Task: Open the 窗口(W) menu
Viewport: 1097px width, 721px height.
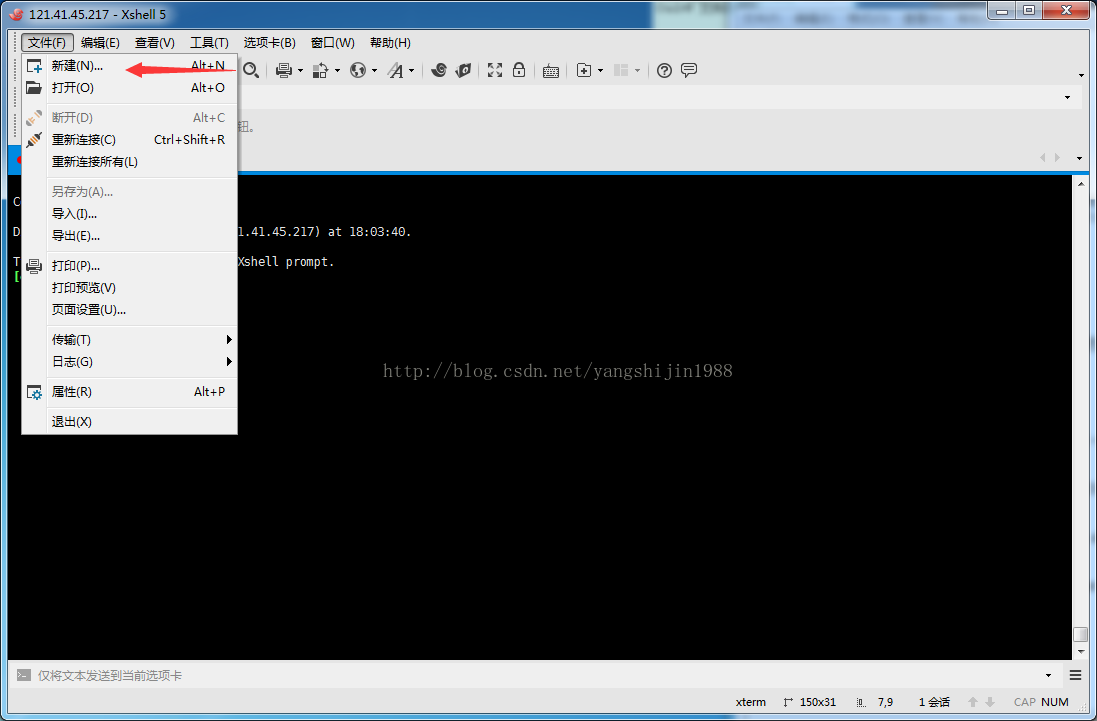Action: click(x=332, y=43)
